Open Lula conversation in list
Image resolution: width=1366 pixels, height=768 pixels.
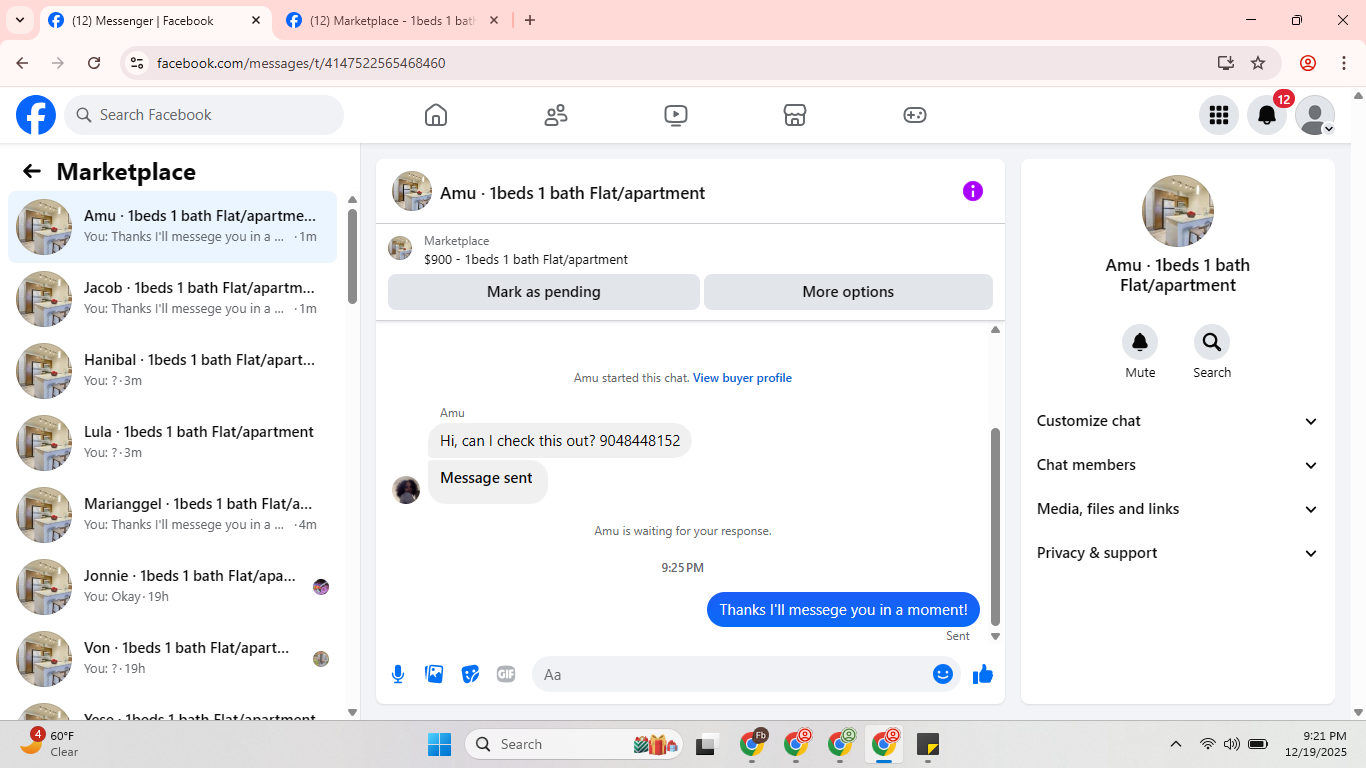click(172, 443)
